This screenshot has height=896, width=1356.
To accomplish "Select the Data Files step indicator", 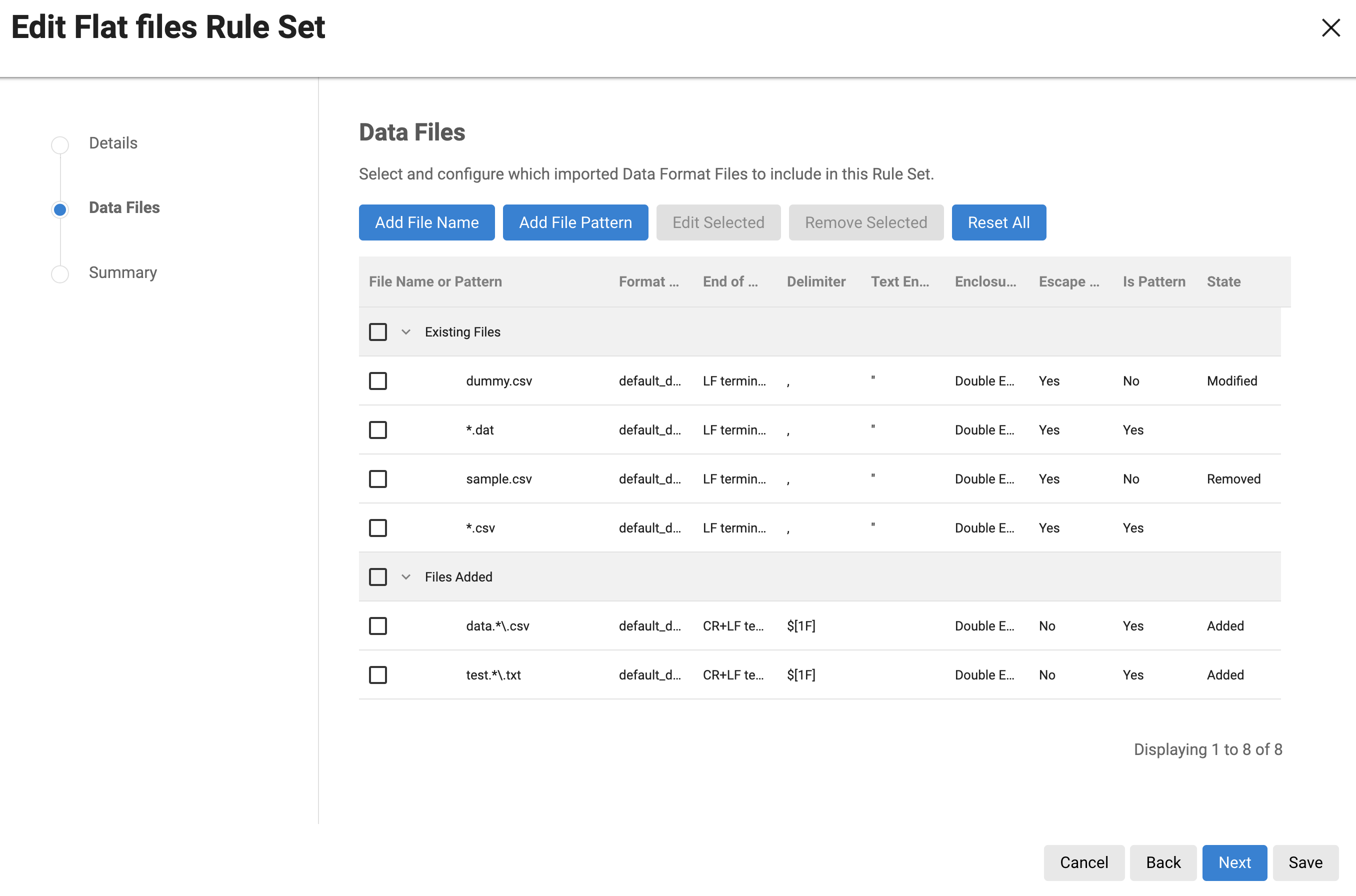I will coord(60,209).
